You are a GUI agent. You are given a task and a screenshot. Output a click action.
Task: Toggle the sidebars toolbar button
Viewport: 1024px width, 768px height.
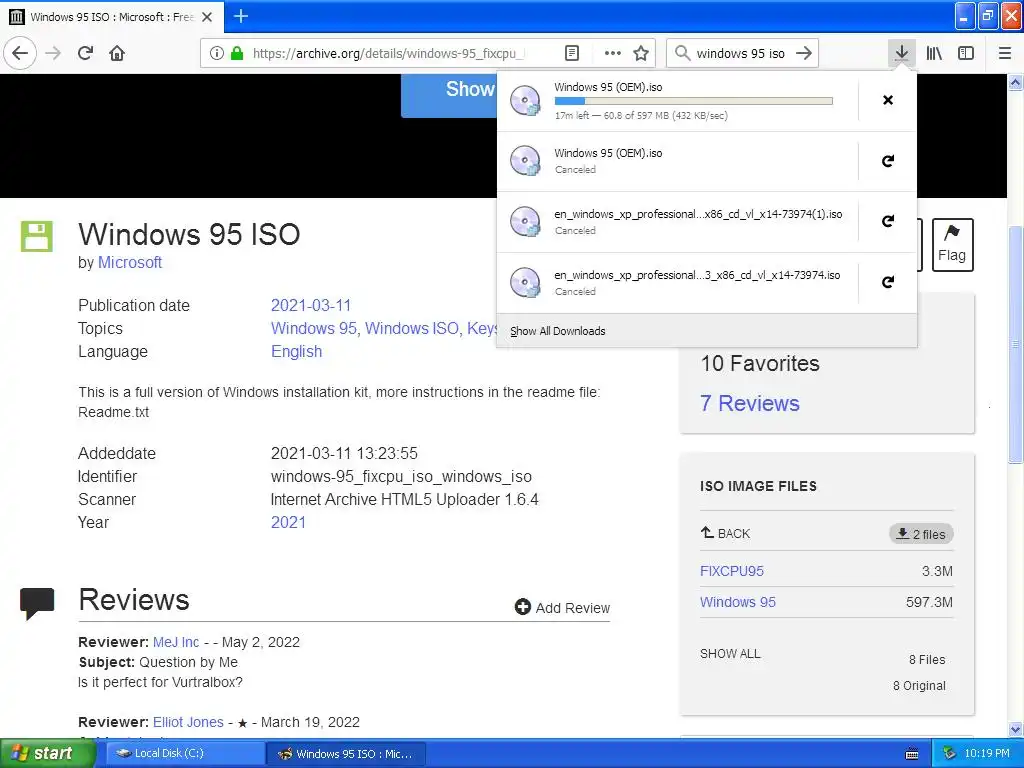[966, 53]
